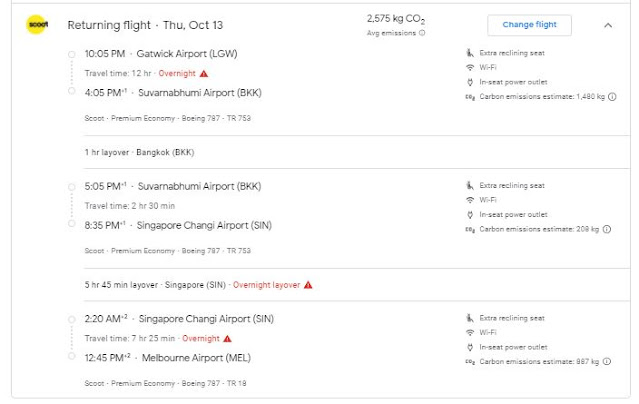The width and height of the screenshot is (639, 404).
Task: Click the 10:05 PM departure stop marker
Action: tap(71, 52)
